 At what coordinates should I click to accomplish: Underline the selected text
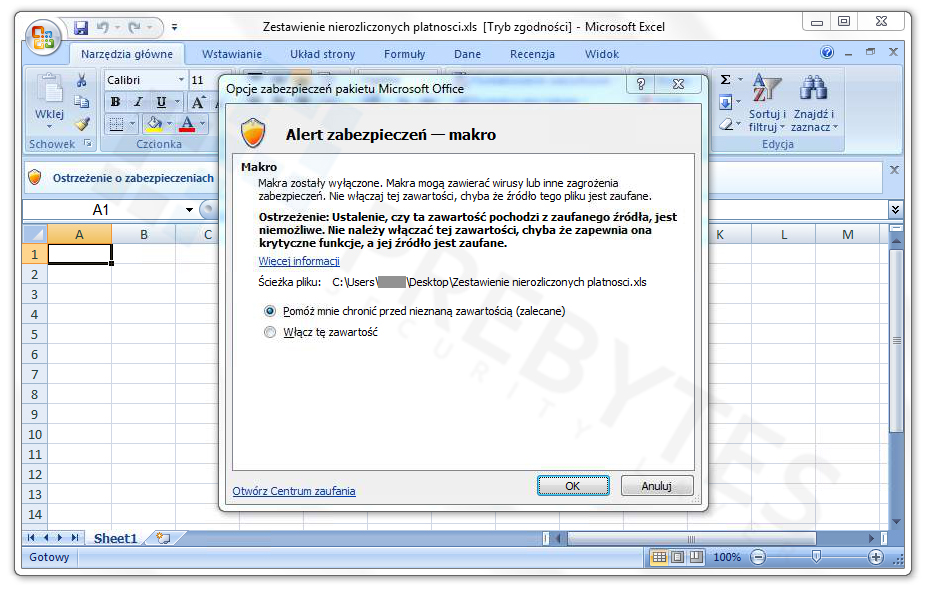[160, 102]
